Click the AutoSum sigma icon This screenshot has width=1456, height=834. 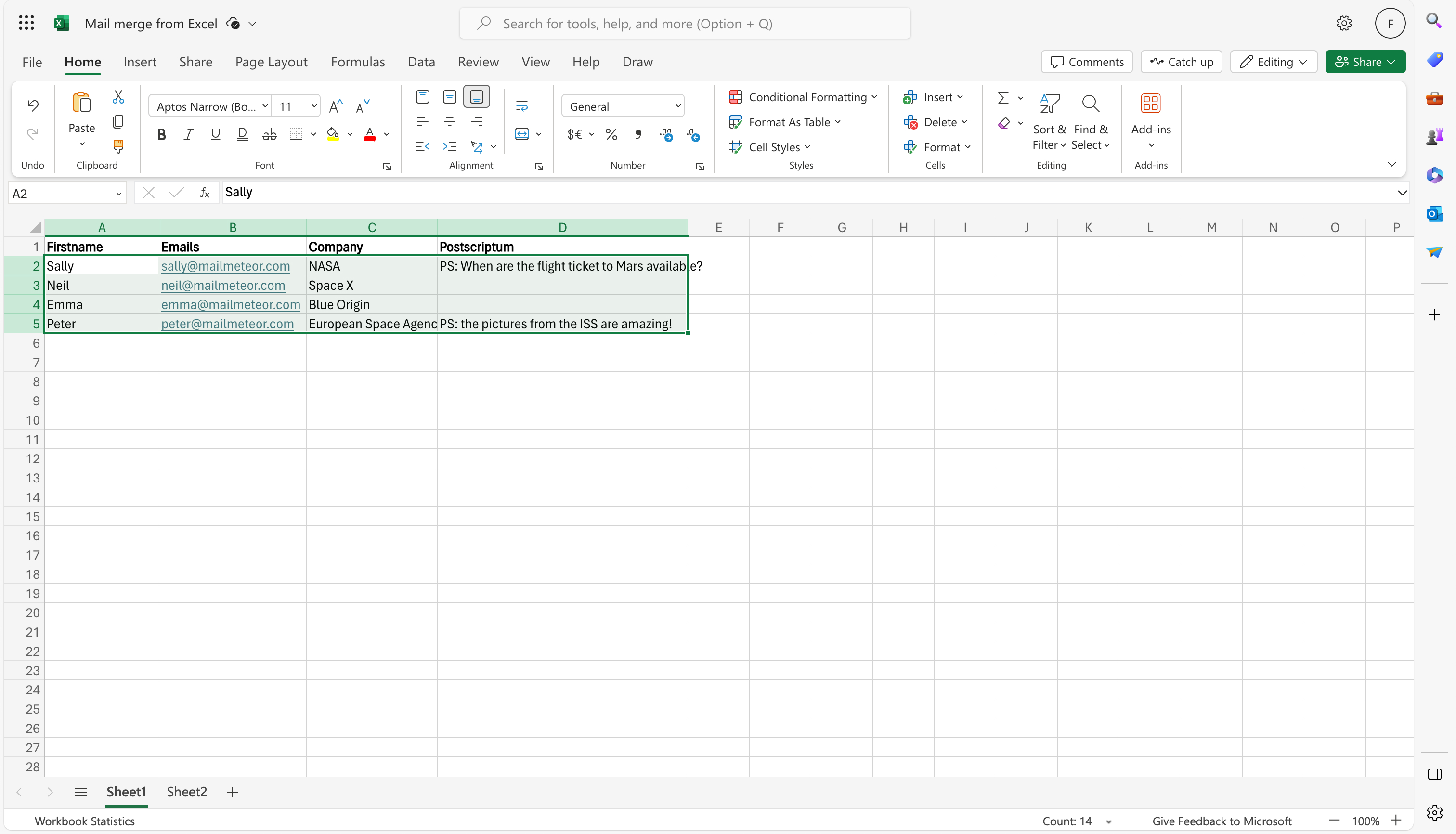pos(1003,98)
